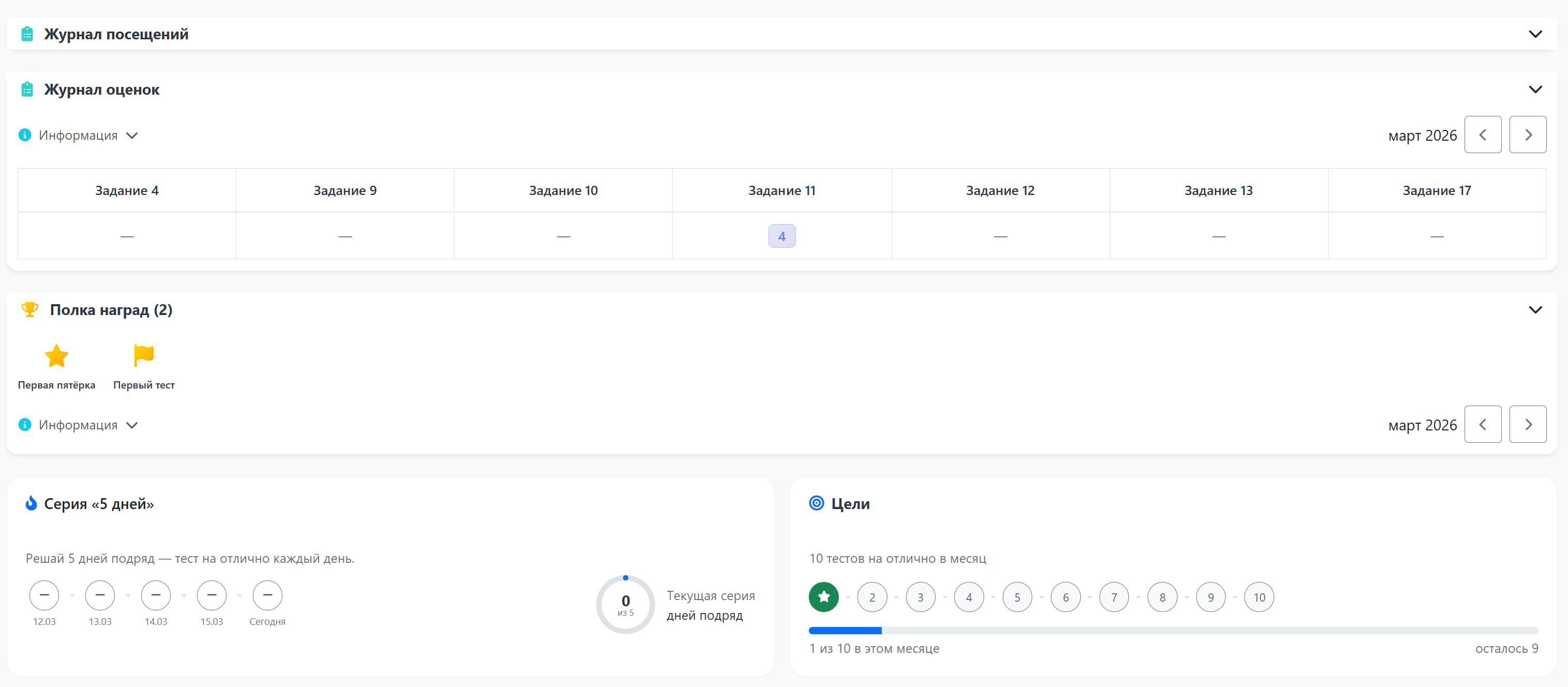This screenshot has width=1568, height=687.
Task: Click the clipboard icon beside Журнал посещений
Action: (27, 34)
